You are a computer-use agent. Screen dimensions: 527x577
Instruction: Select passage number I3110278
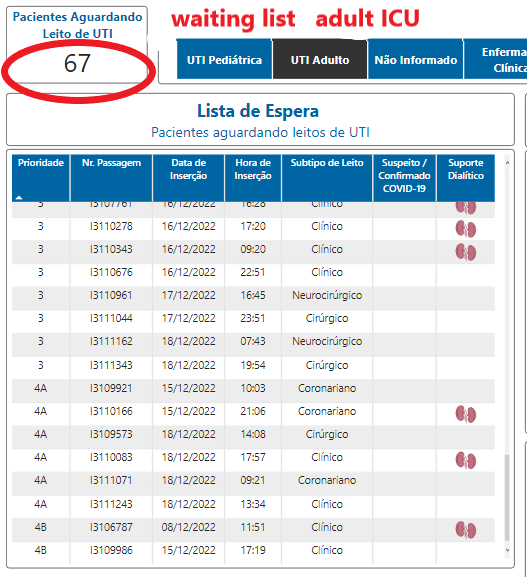(111, 226)
